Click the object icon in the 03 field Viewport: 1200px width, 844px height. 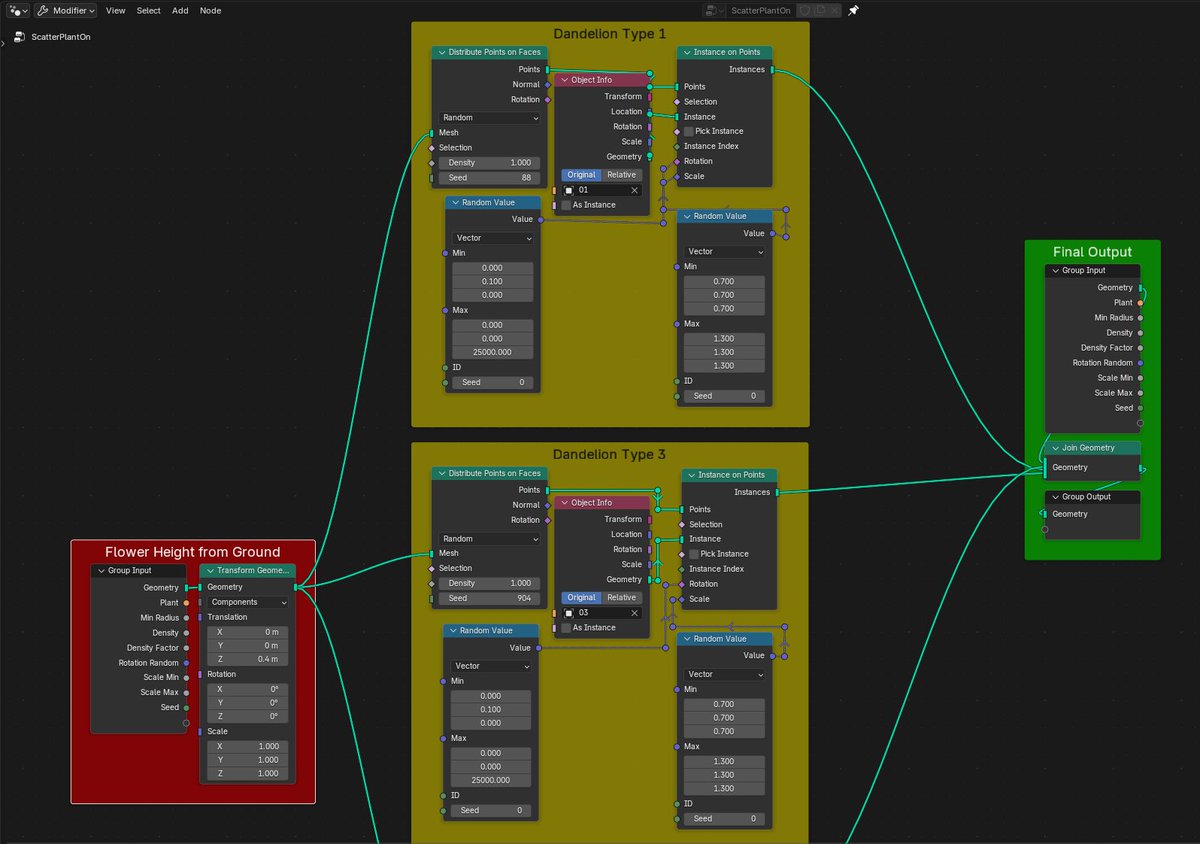569,612
